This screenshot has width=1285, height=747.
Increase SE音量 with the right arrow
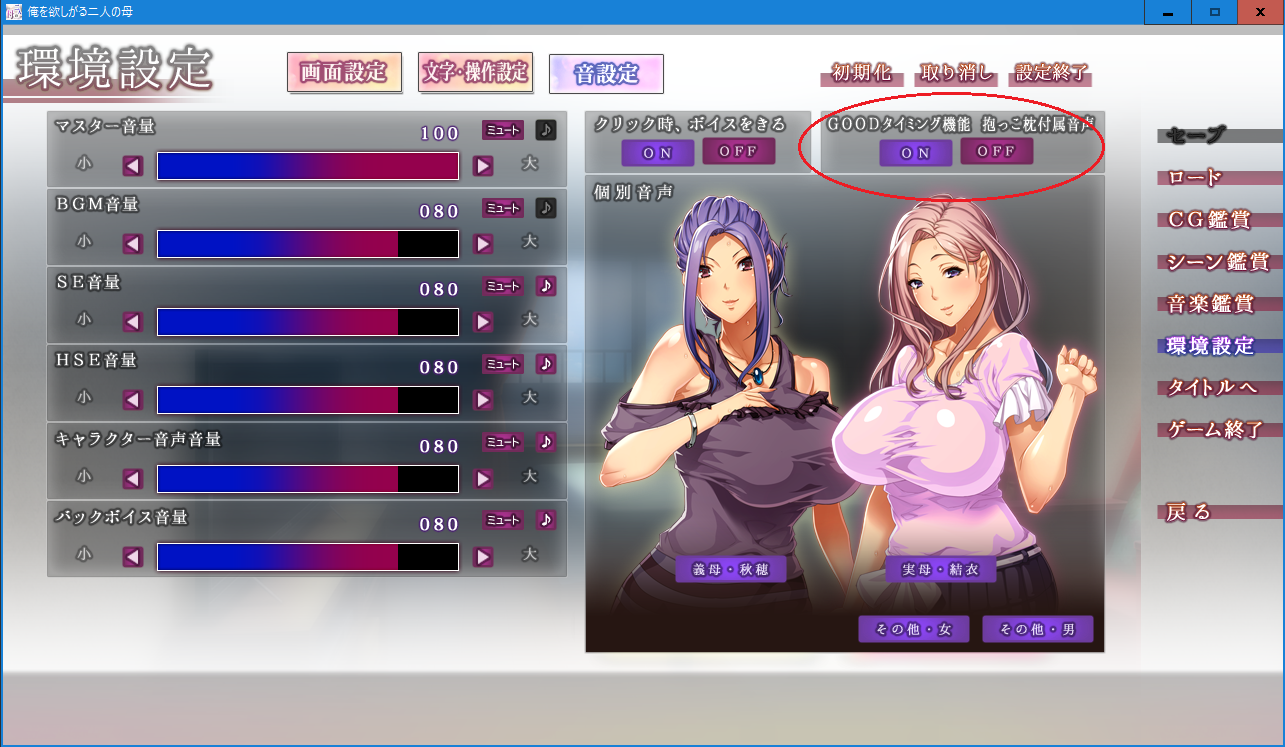point(483,322)
